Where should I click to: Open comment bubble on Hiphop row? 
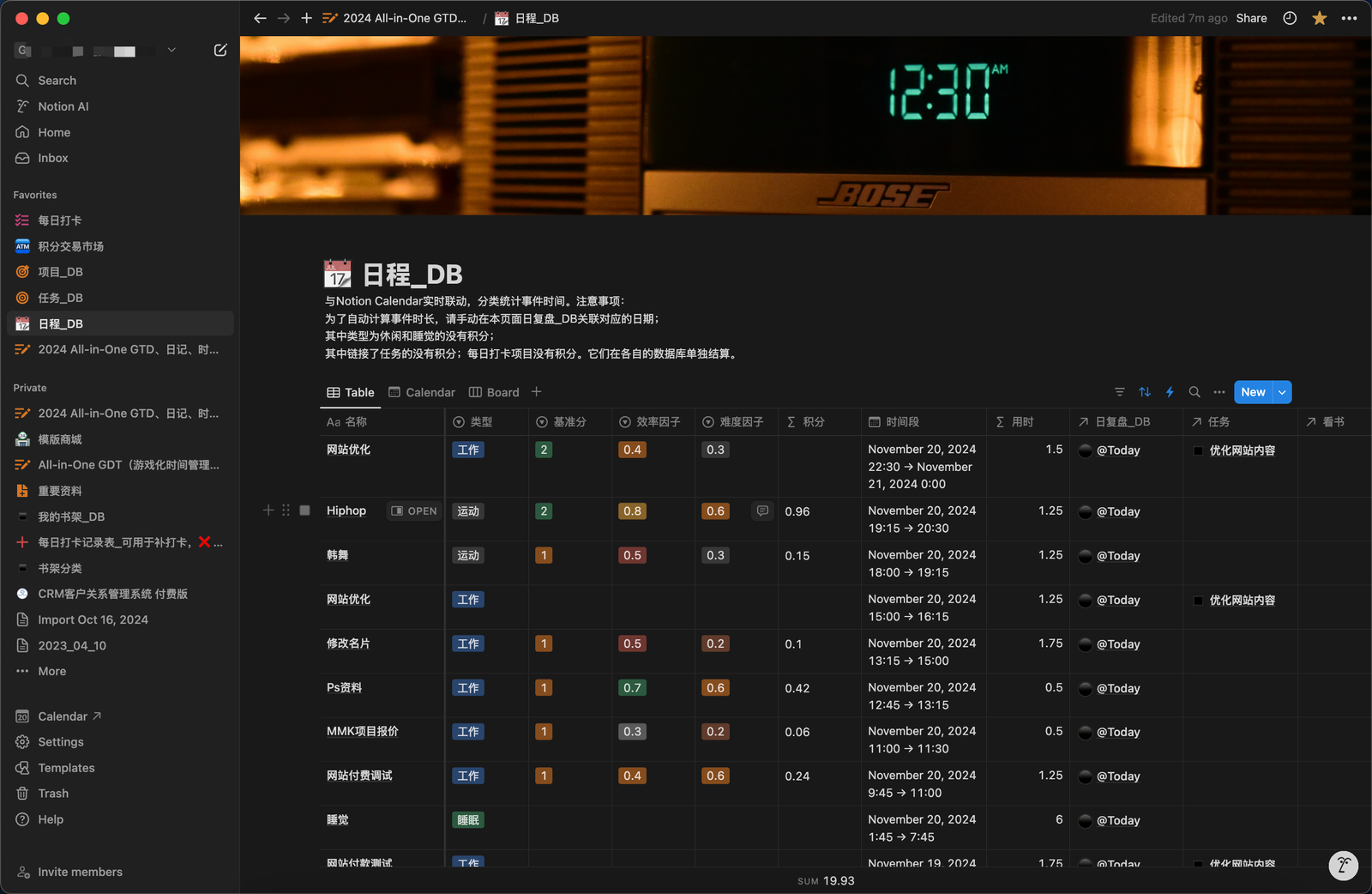coord(761,511)
